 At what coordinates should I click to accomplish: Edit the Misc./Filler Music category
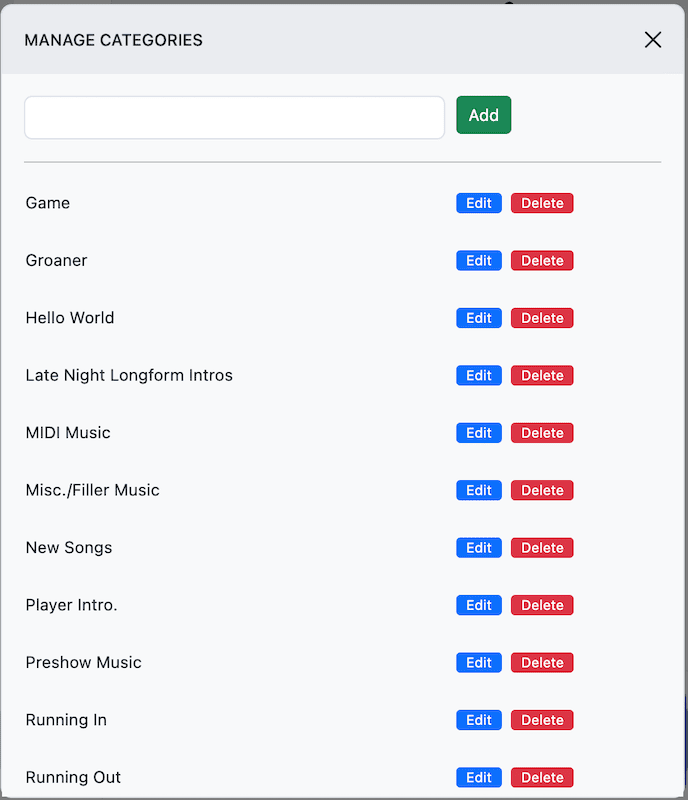478,490
